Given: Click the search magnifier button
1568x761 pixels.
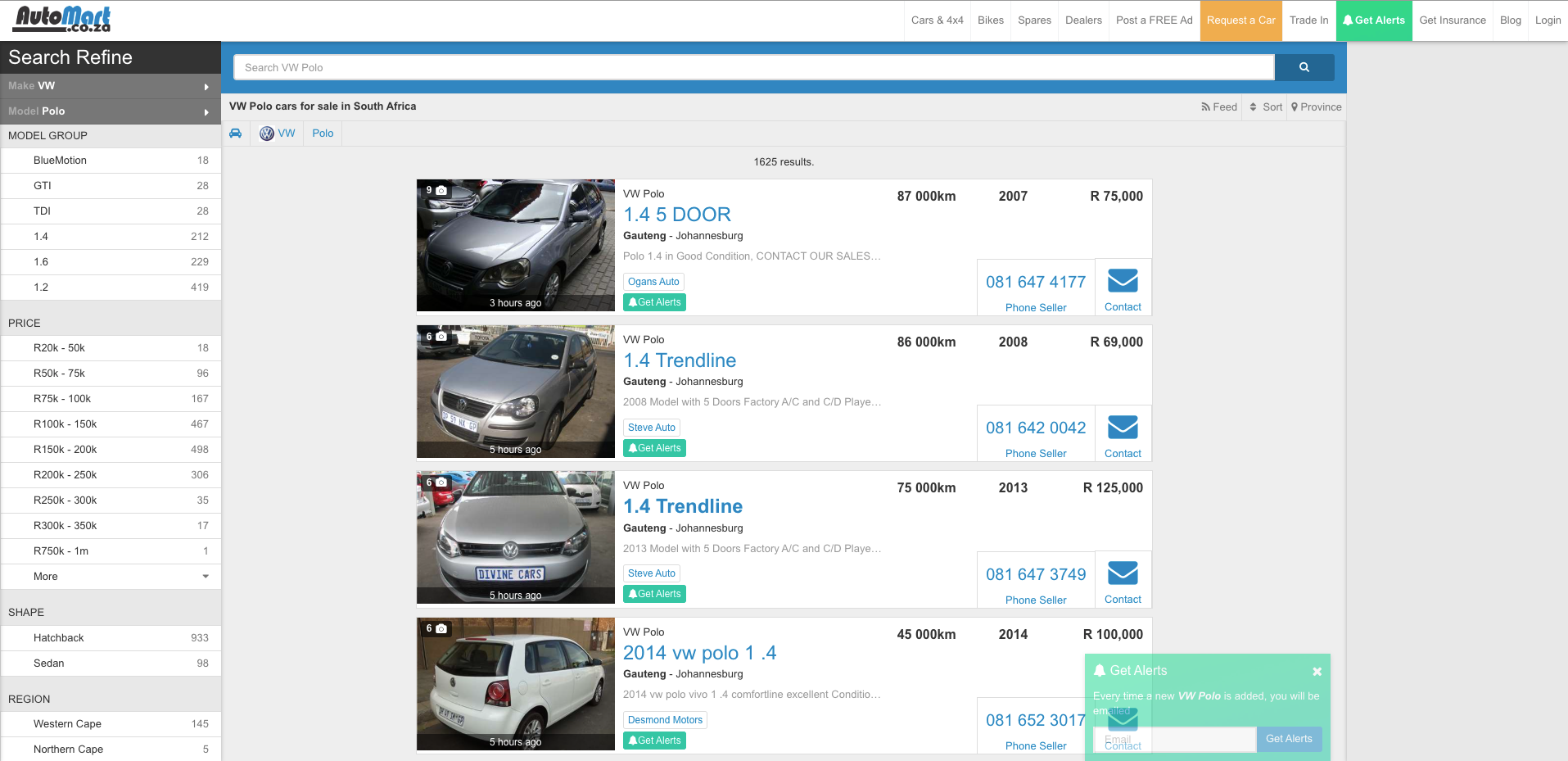Looking at the screenshot, I should (x=1304, y=67).
